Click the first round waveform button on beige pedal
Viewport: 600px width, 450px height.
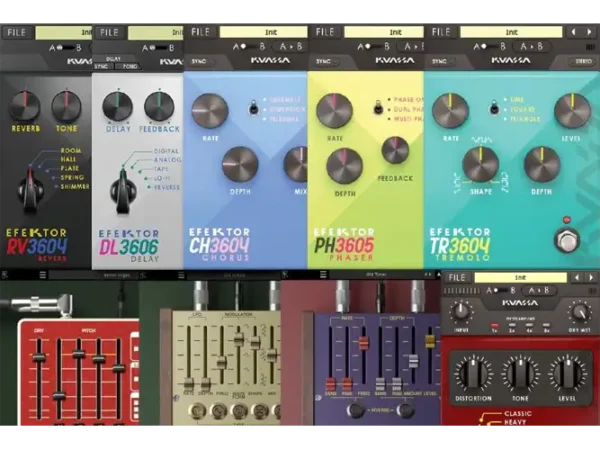coord(198,411)
